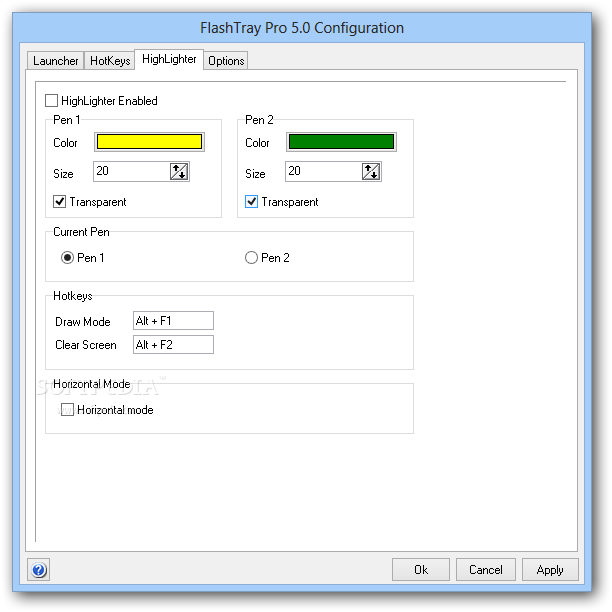Uncheck Transparent for Pen 2
This screenshot has width=612, height=612.
click(251, 202)
